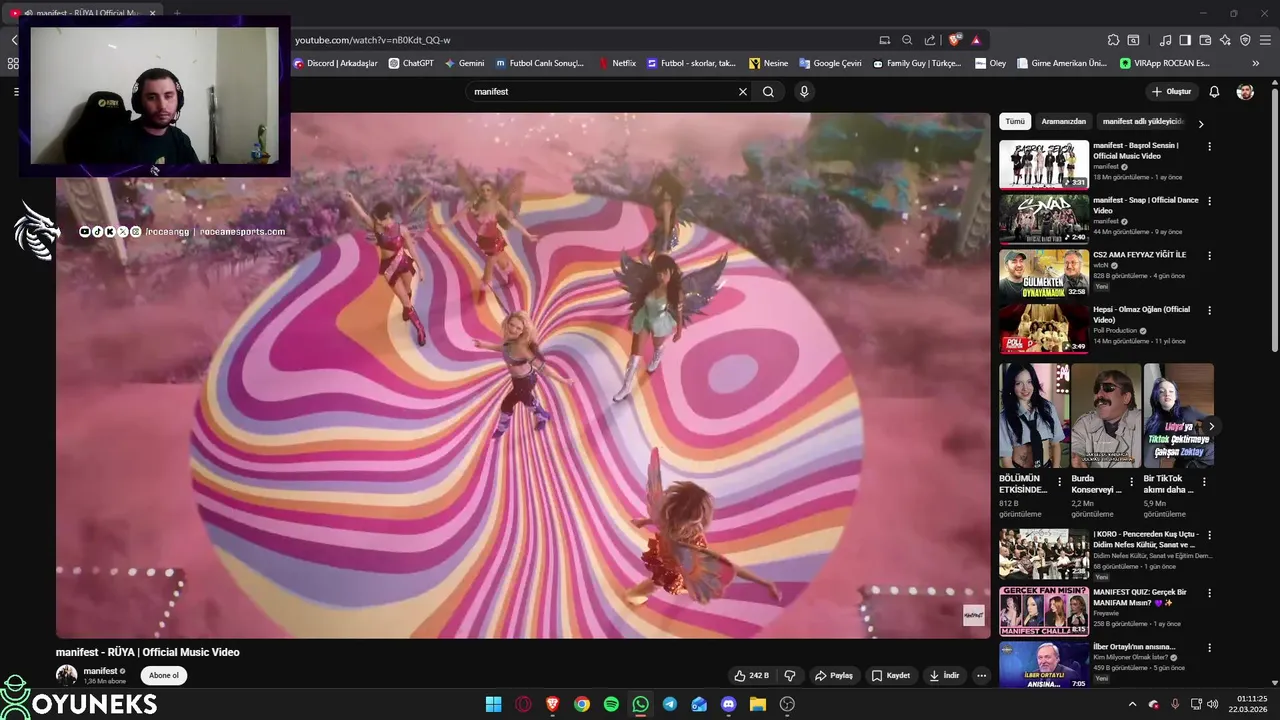The width and height of the screenshot is (1280, 720).
Task: Show hidden system tray icons chevron
Action: click(1132, 704)
